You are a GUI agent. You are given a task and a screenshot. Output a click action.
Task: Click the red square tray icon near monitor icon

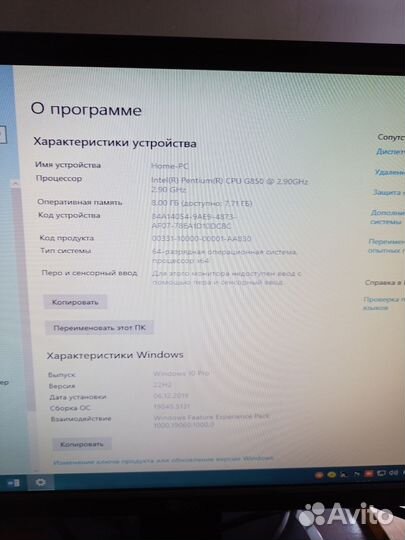[x=369, y=474]
